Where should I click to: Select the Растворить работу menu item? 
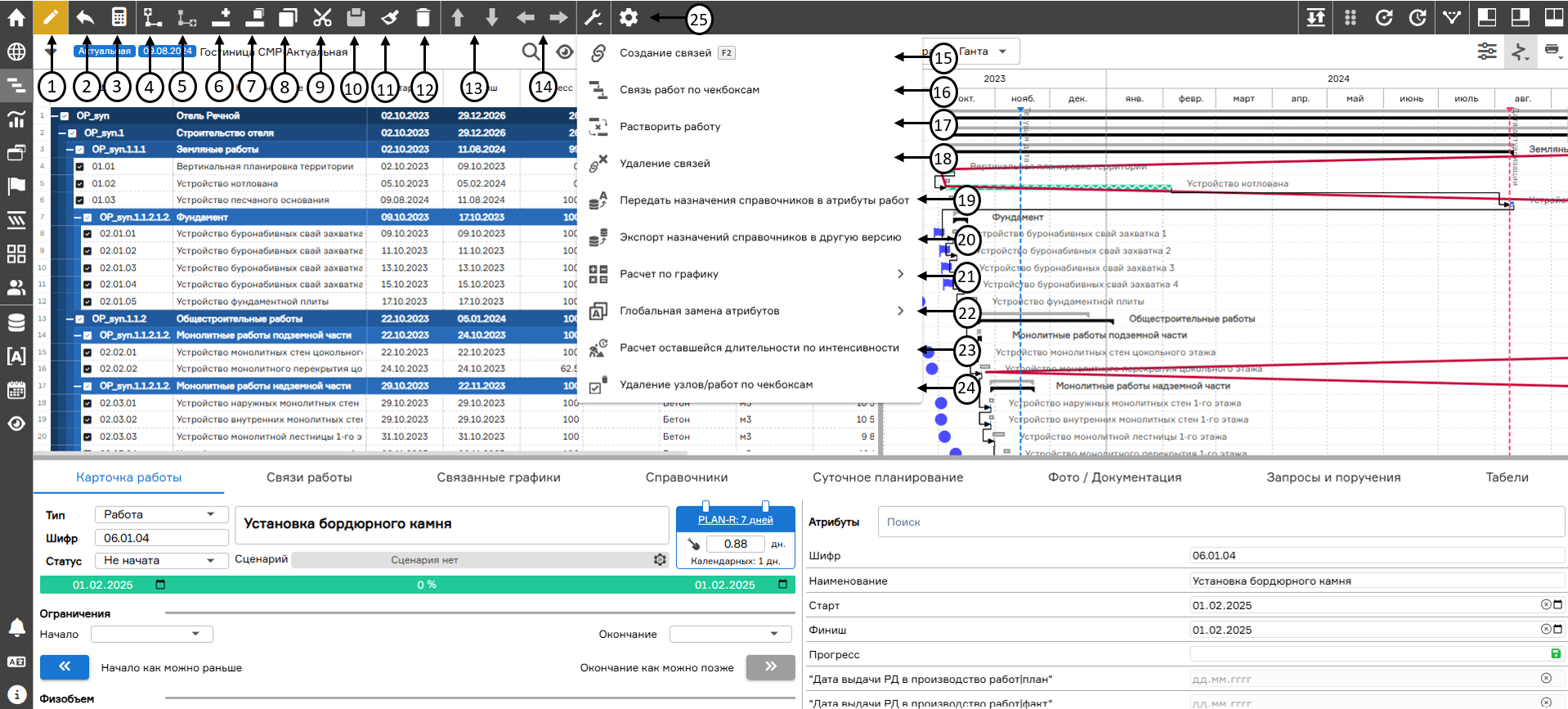point(750,127)
